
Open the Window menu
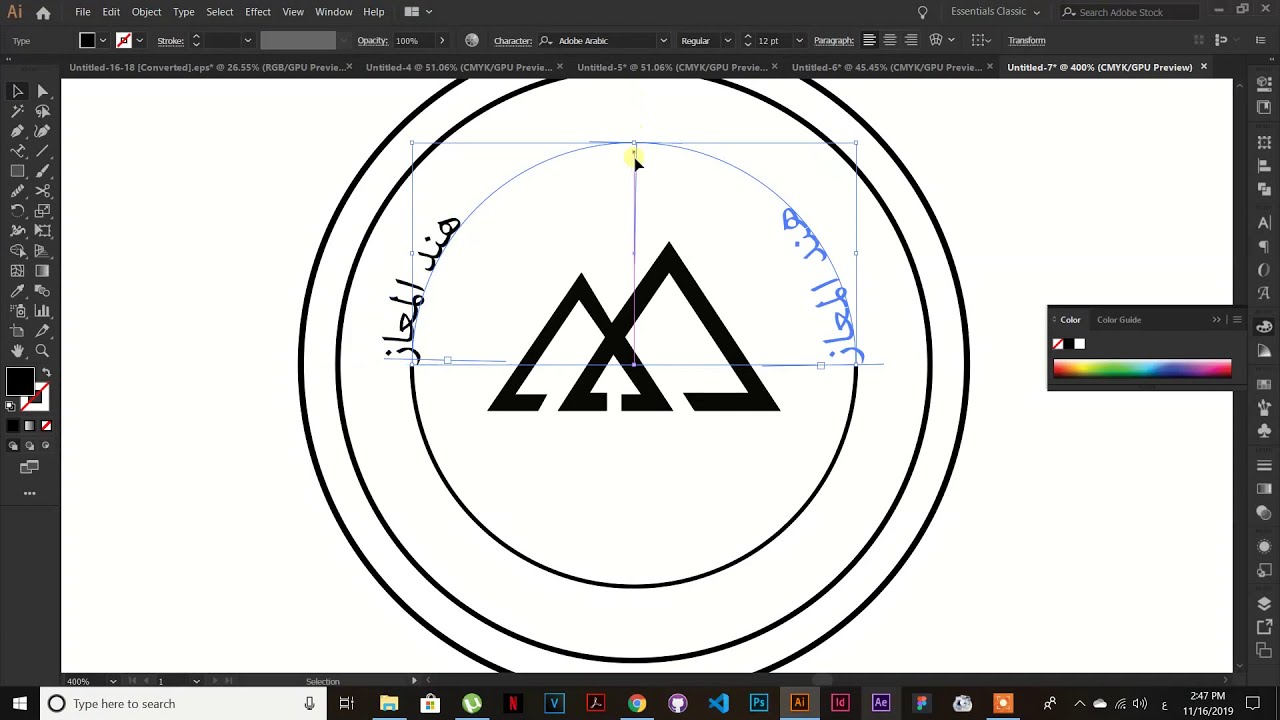click(334, 12)
